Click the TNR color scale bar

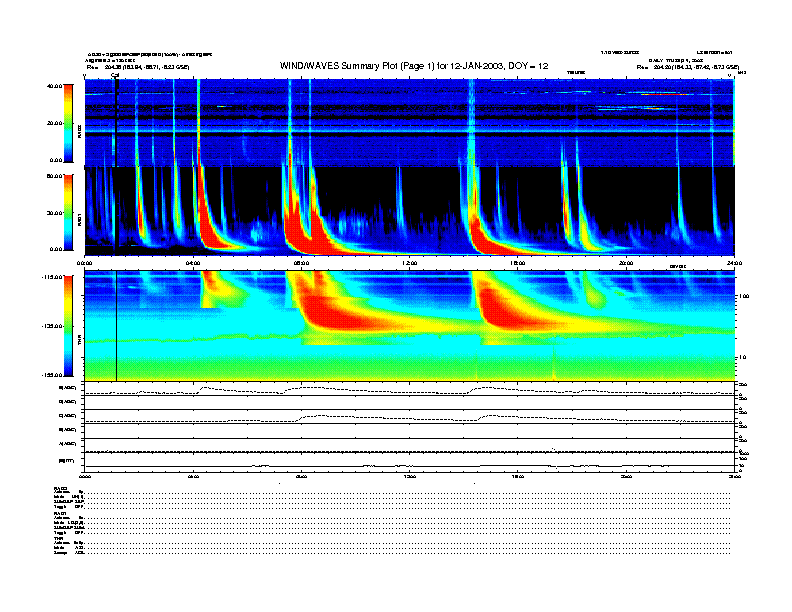click(x=68, y=326)
